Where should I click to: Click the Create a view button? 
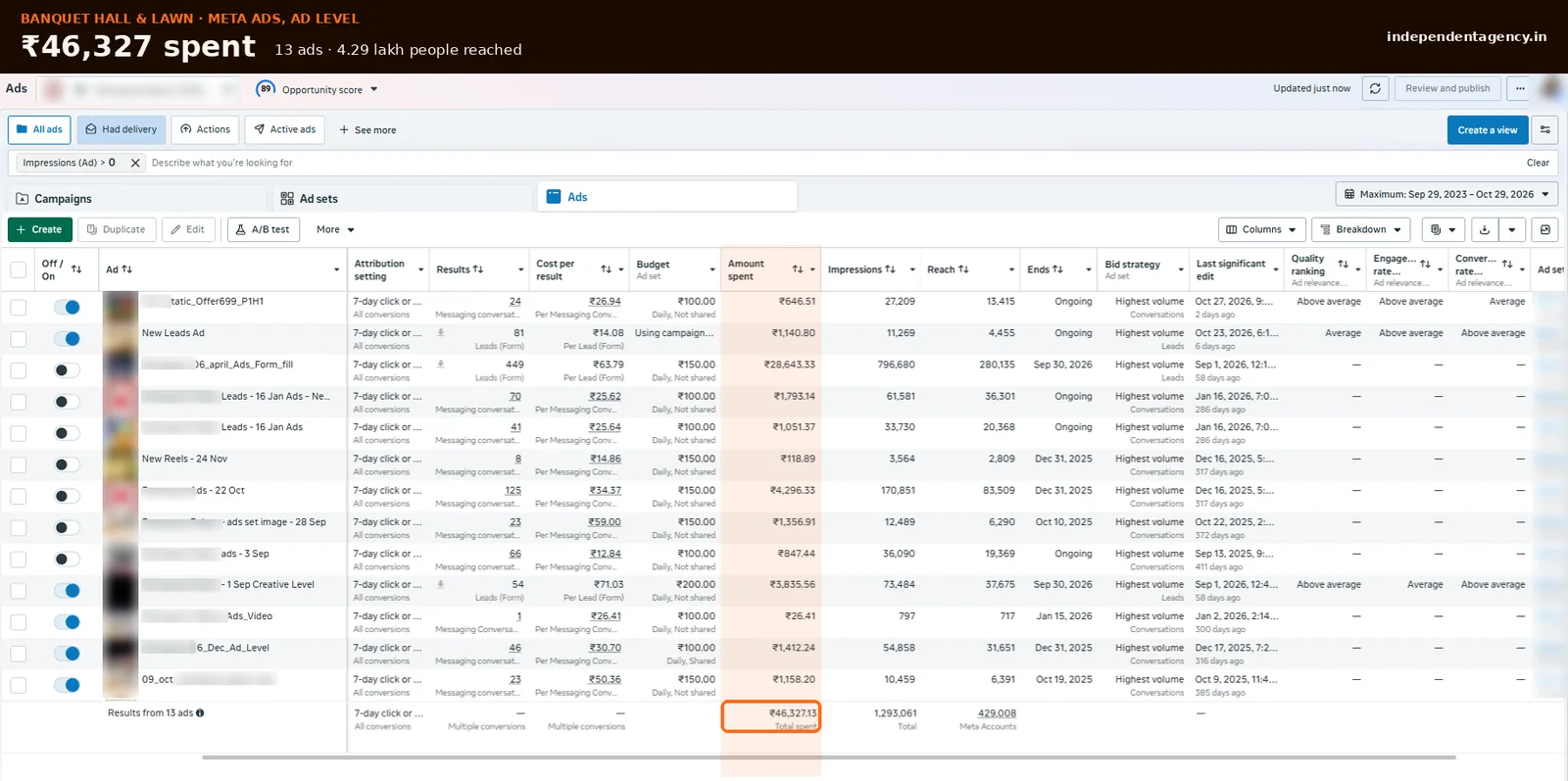click(1487, 129)
